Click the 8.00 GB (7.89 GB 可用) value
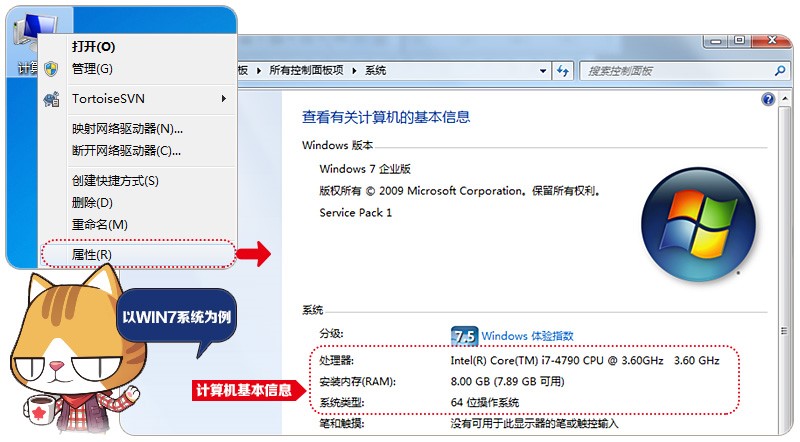Image resolution: width=800 pixels, height=442 pixels. (507, 381)
